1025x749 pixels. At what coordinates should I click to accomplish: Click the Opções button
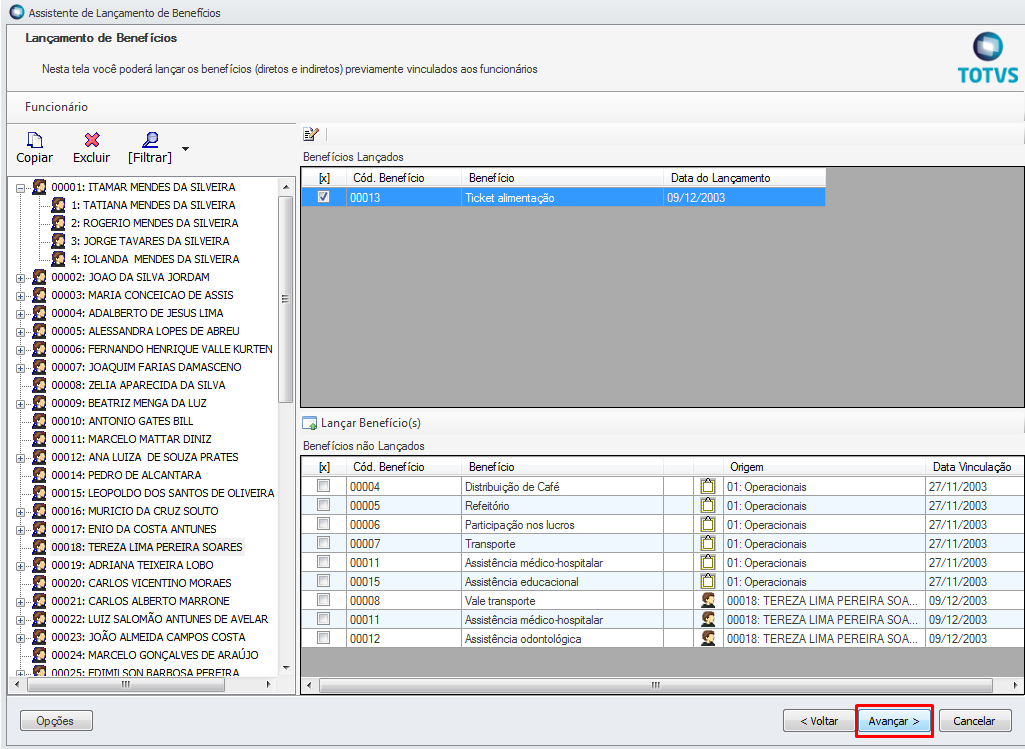tap(56, 721)
